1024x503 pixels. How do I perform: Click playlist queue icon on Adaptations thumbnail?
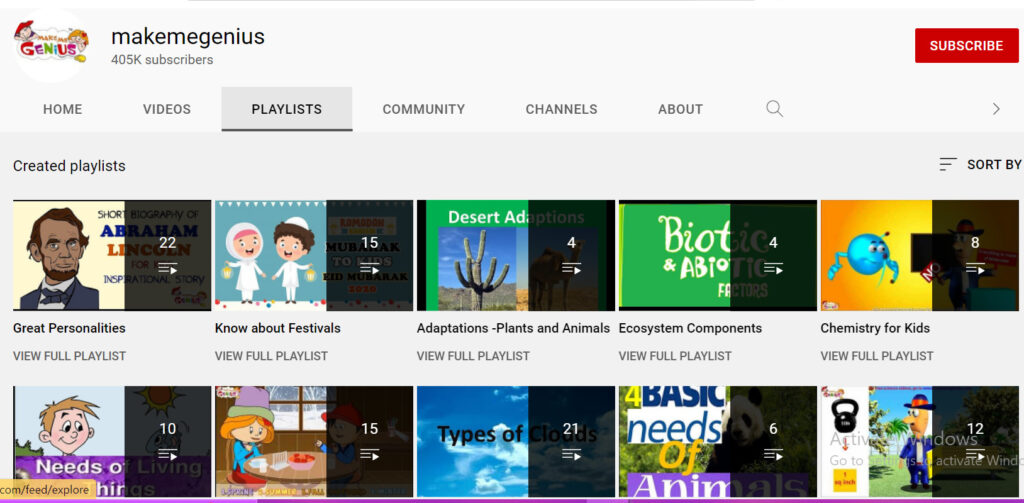point(572,268)
